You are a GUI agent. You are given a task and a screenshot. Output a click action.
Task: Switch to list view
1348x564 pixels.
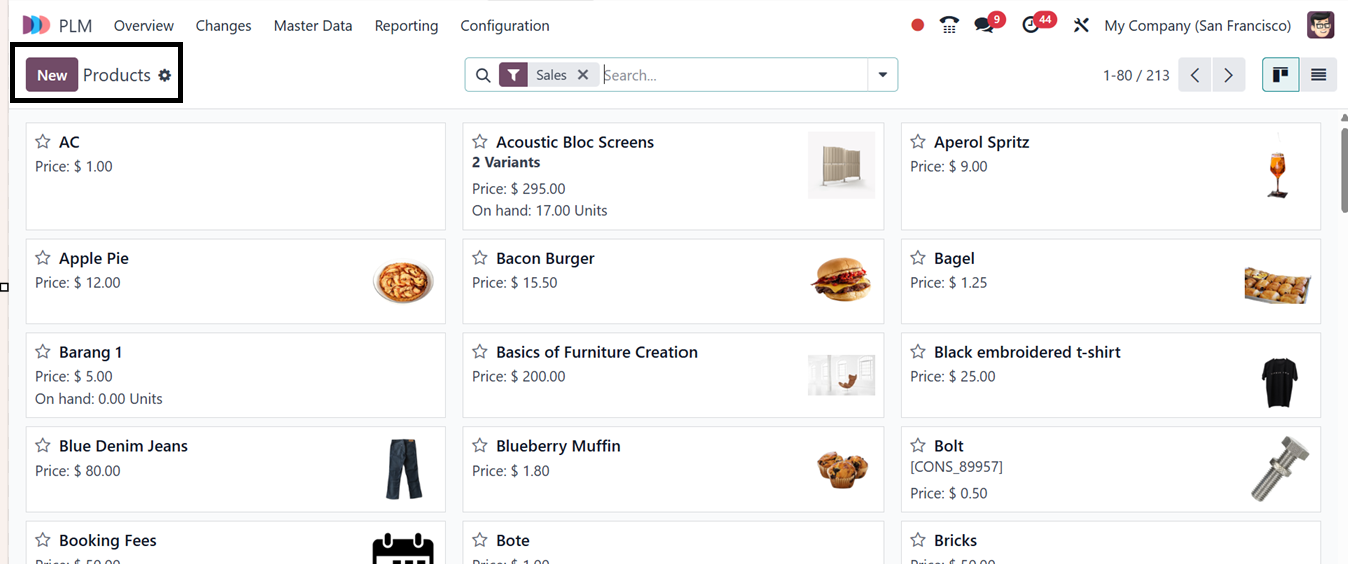coord(1318,75)
